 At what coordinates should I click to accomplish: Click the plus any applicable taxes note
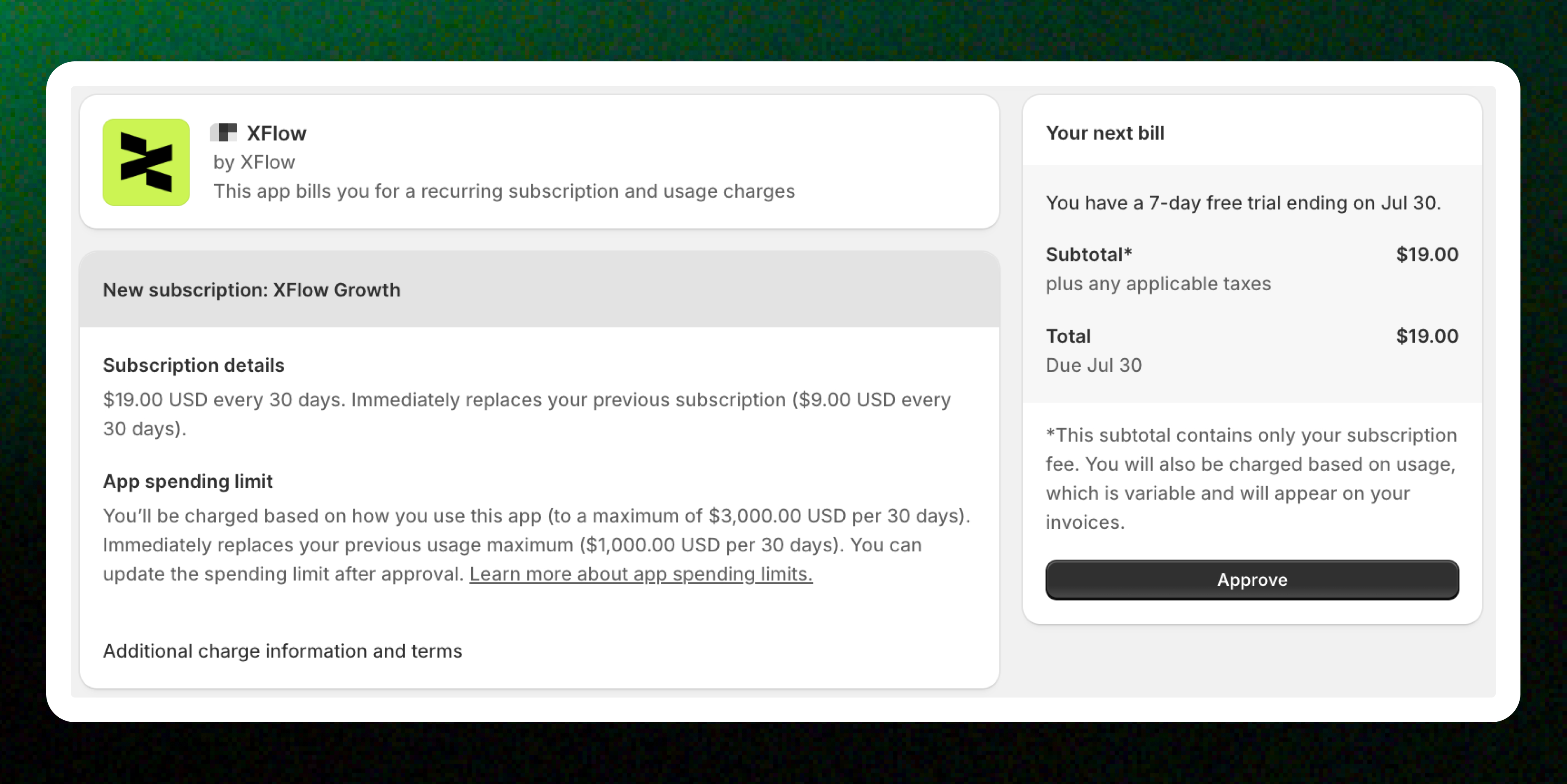(1158, 284)
